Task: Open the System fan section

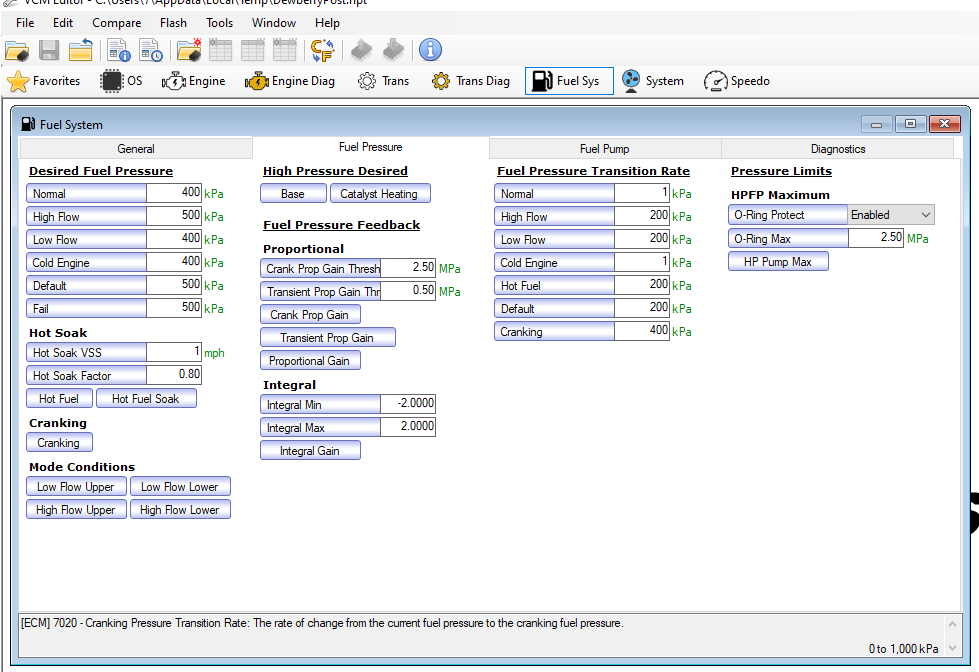Action: [652, 81]
